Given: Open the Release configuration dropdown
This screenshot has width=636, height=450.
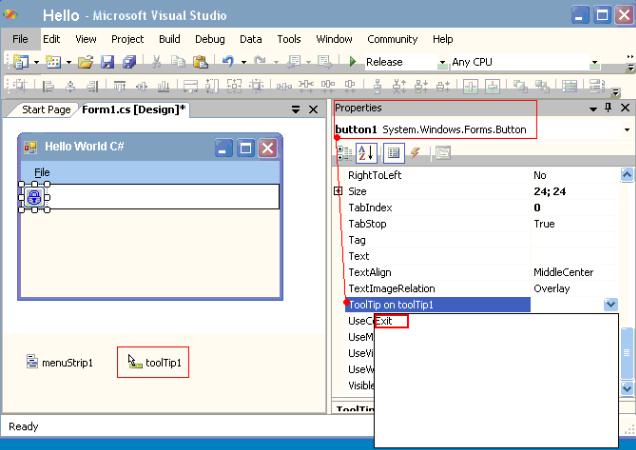Looking at the screenshot, I should (x=442, y=62).
